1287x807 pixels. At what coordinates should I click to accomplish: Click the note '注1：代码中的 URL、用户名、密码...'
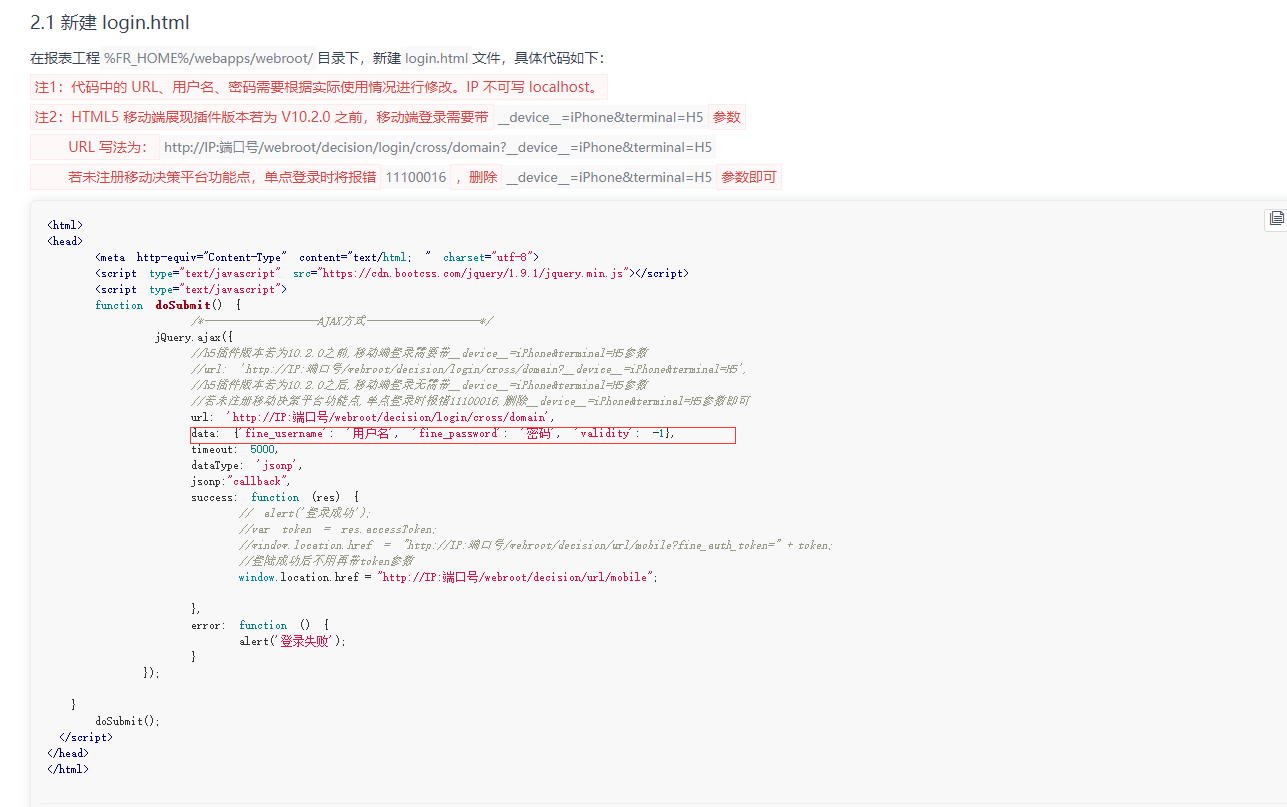click(x=318, y=87)
